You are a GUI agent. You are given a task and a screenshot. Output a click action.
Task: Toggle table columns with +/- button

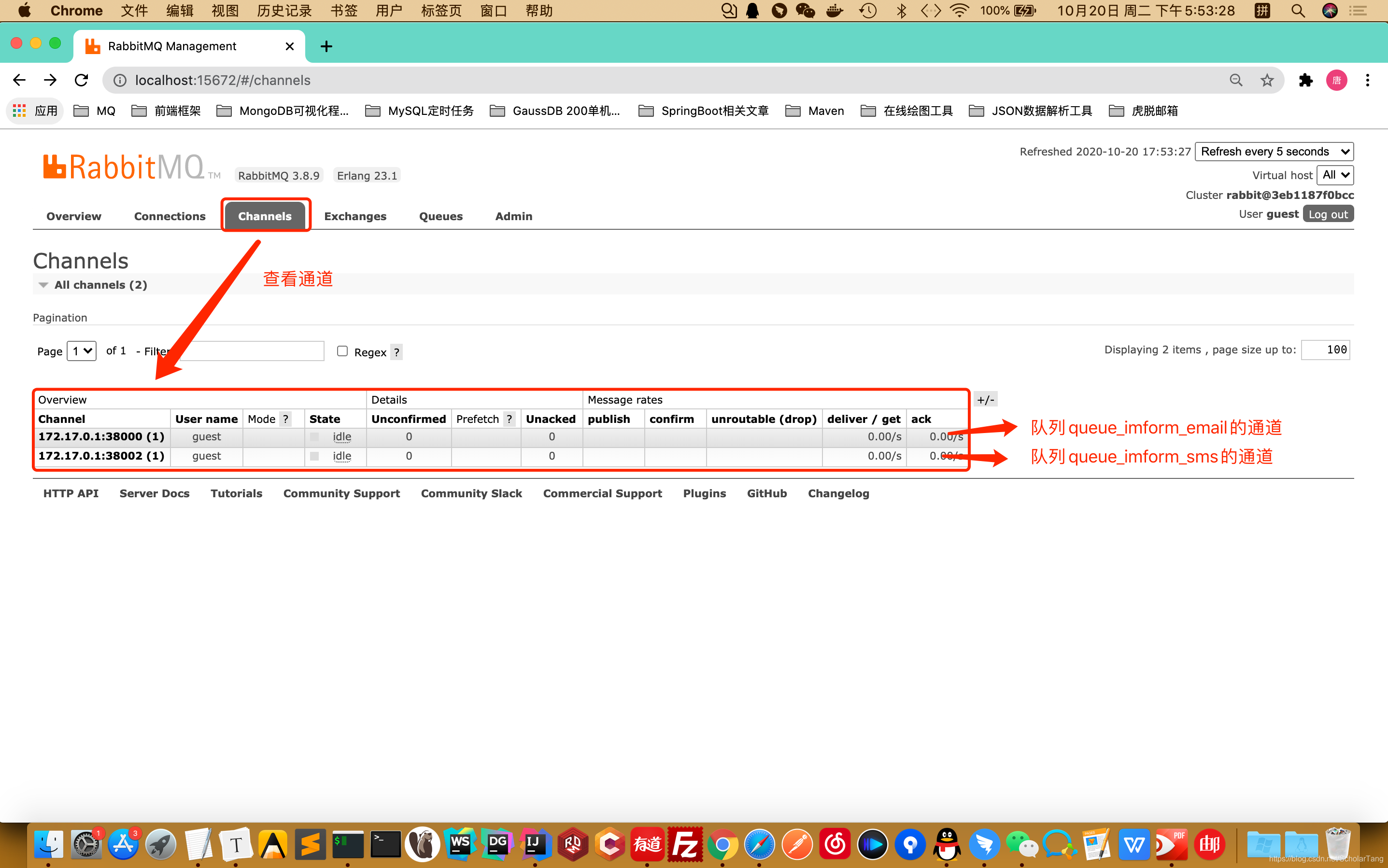pyautogui.click(x=985, y=400)
